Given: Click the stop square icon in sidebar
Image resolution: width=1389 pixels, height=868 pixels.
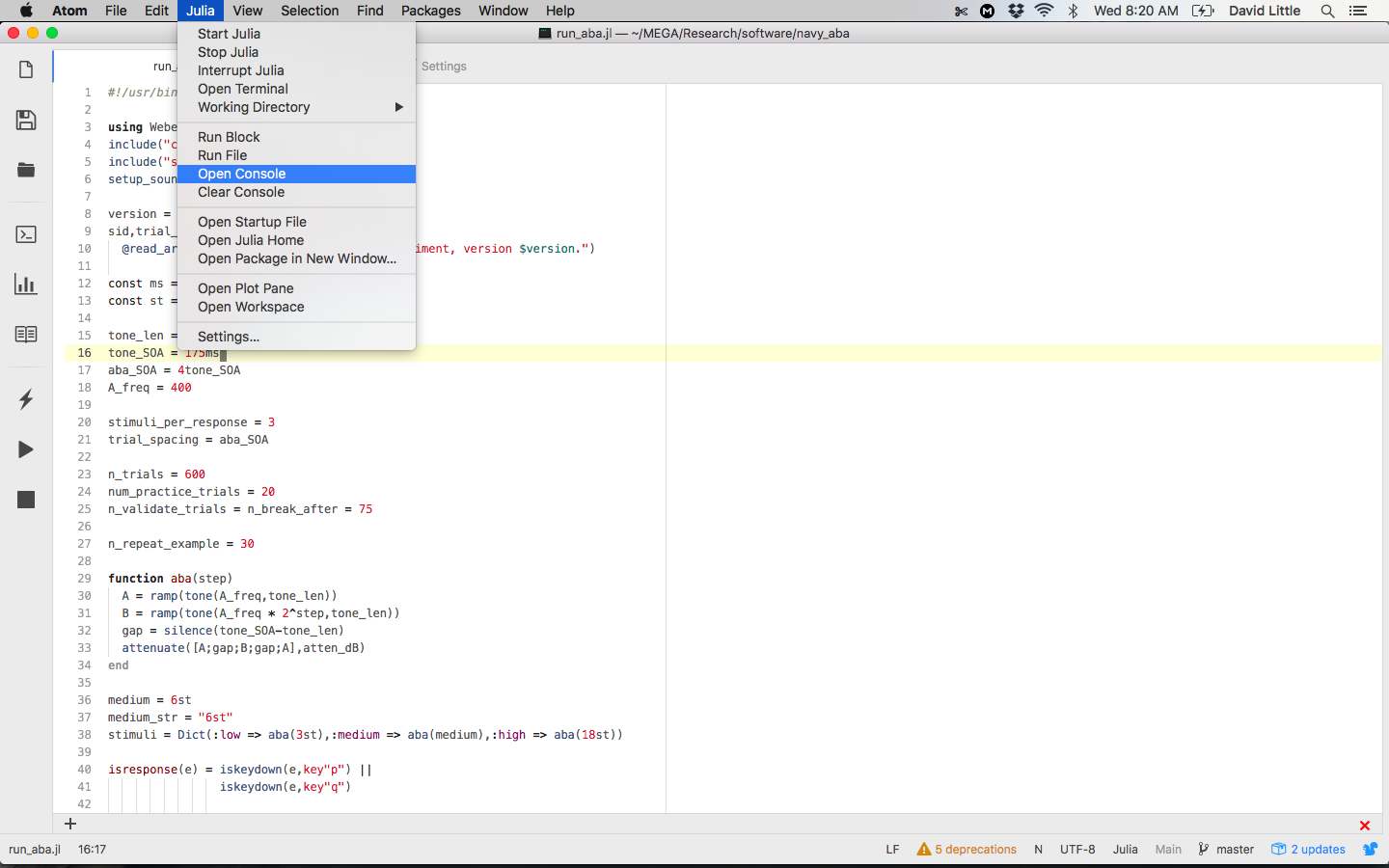Looking at the screenshot, I should coord(26,500).
